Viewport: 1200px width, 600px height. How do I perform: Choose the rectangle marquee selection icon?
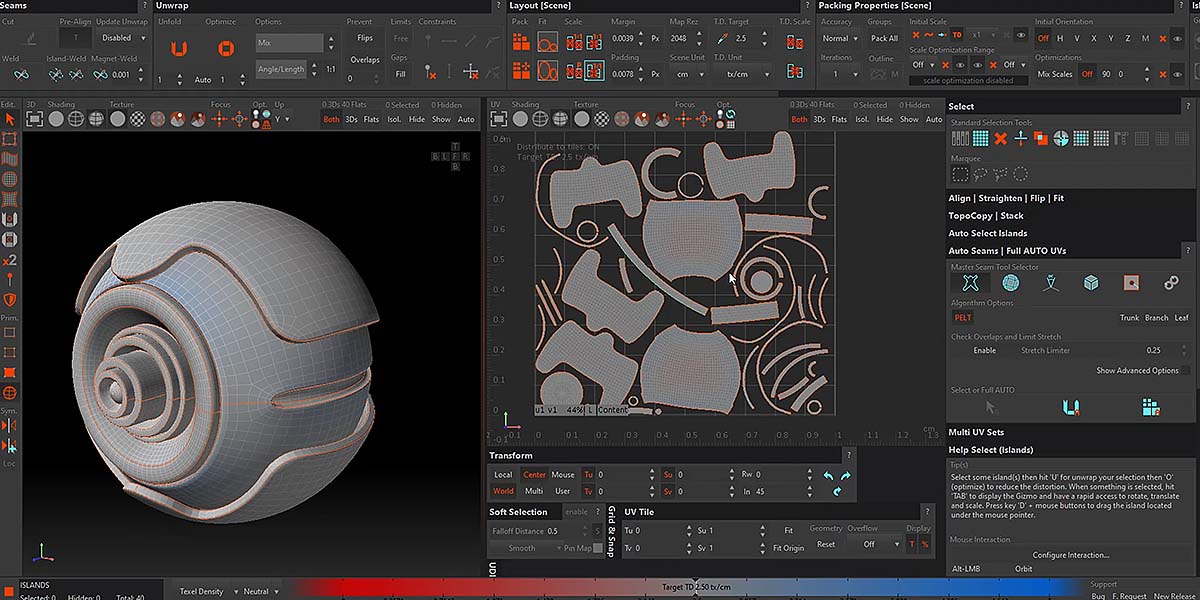click(x=960, y=174)
